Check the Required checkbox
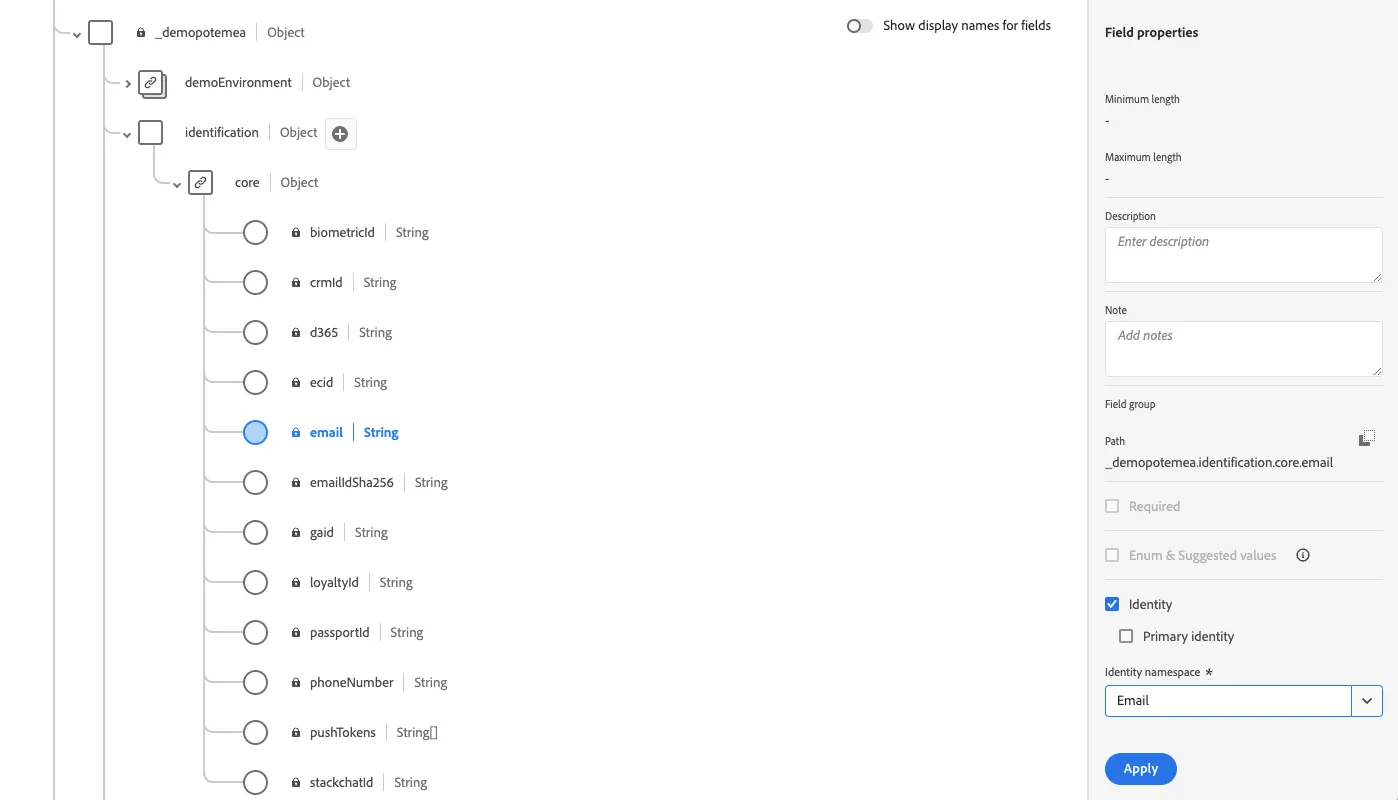 (1112, 506)
